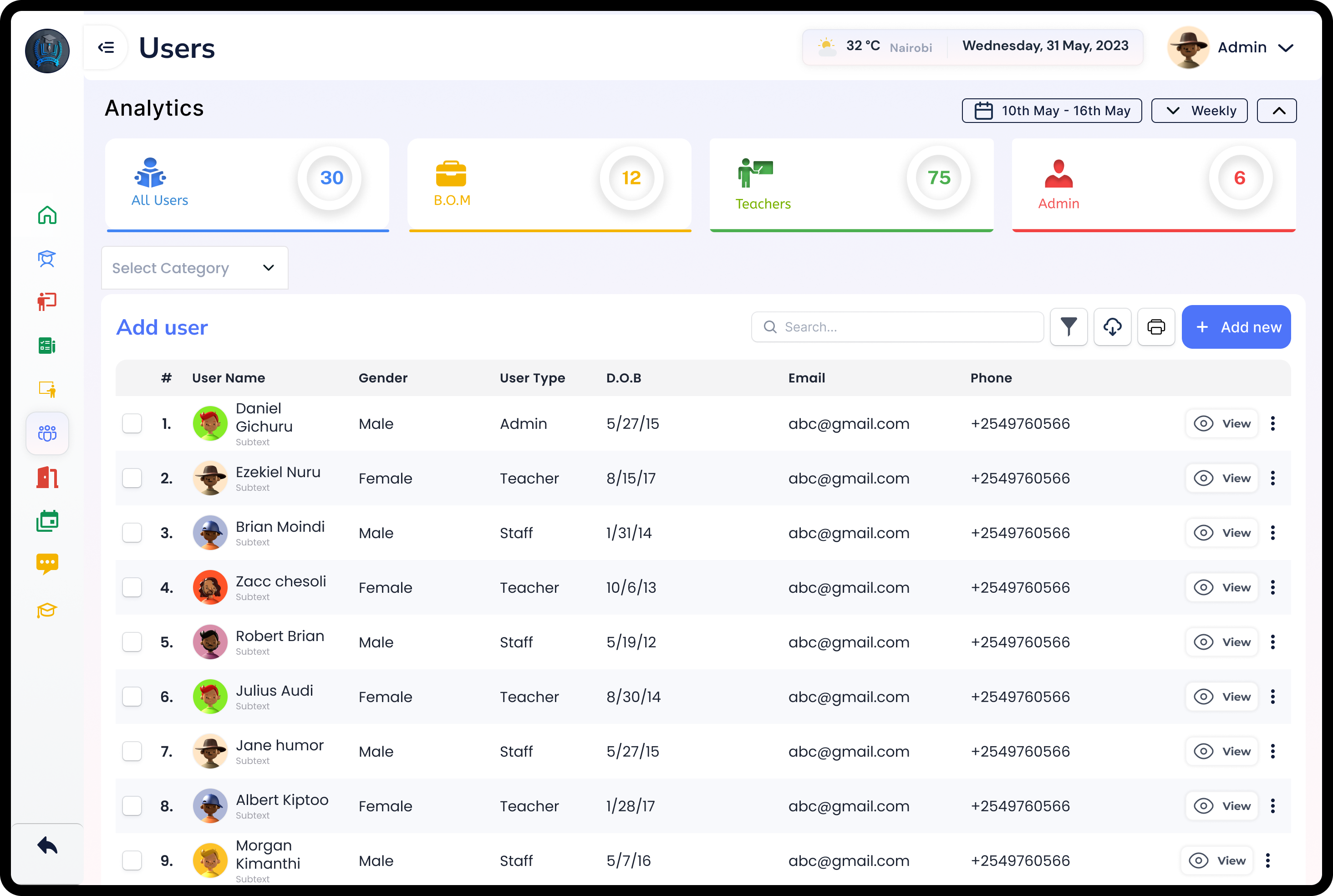Check the box for Daniel Gichuru
1333x896 pixels.
(132, 424)
